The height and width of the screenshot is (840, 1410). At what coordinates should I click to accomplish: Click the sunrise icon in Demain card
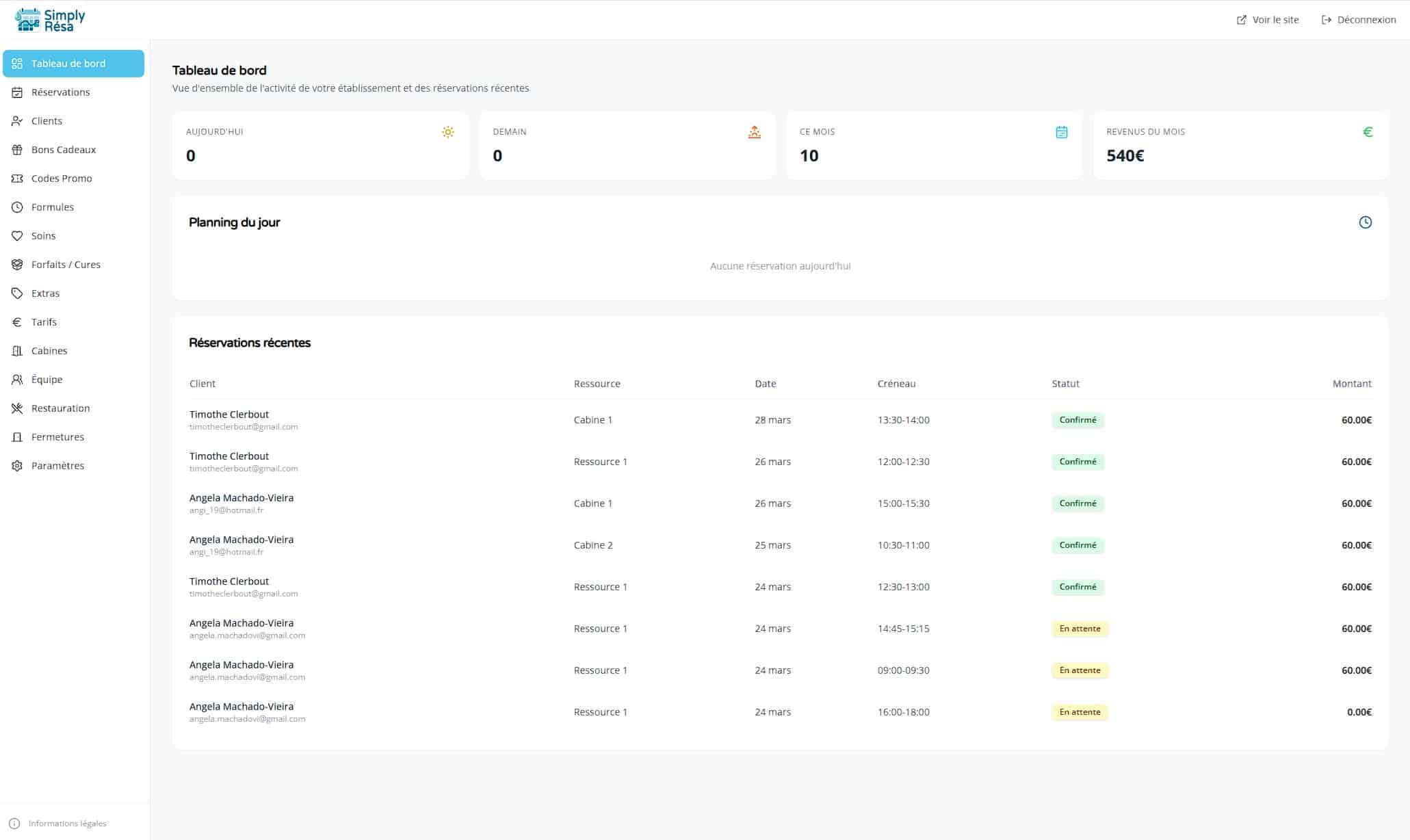(754, 132)
